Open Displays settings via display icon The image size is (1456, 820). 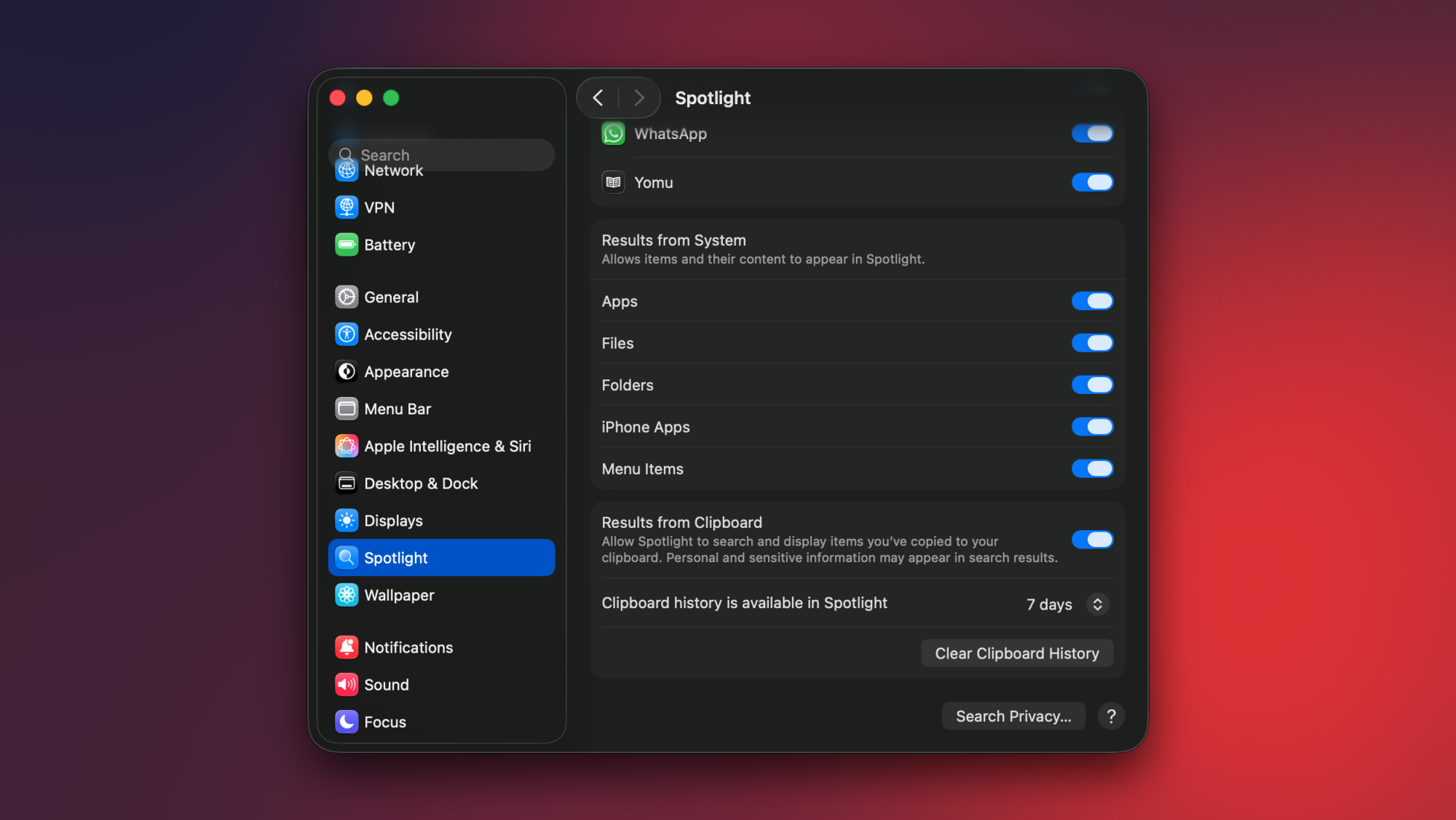(346, 520)
